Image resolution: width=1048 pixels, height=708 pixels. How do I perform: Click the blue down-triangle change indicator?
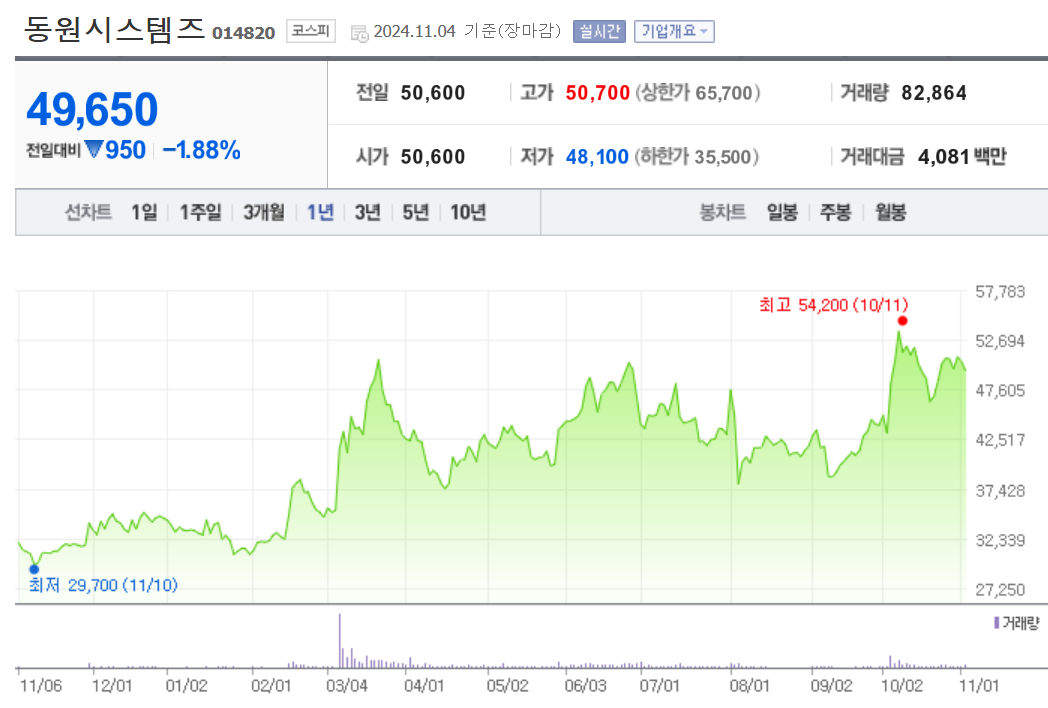[94, 148]
